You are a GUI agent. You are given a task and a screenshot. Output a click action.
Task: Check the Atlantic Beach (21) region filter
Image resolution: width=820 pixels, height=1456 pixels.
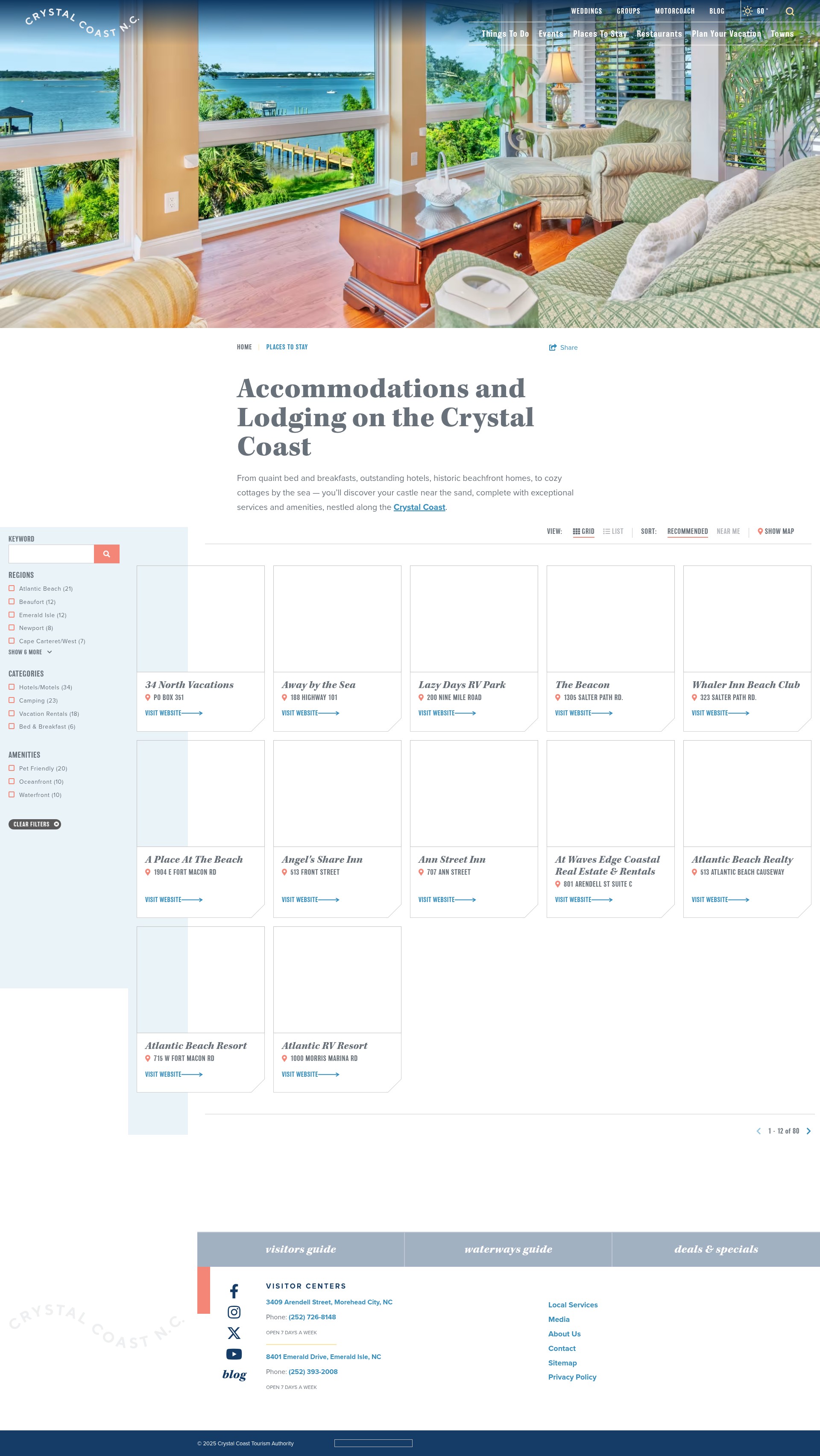11,589
